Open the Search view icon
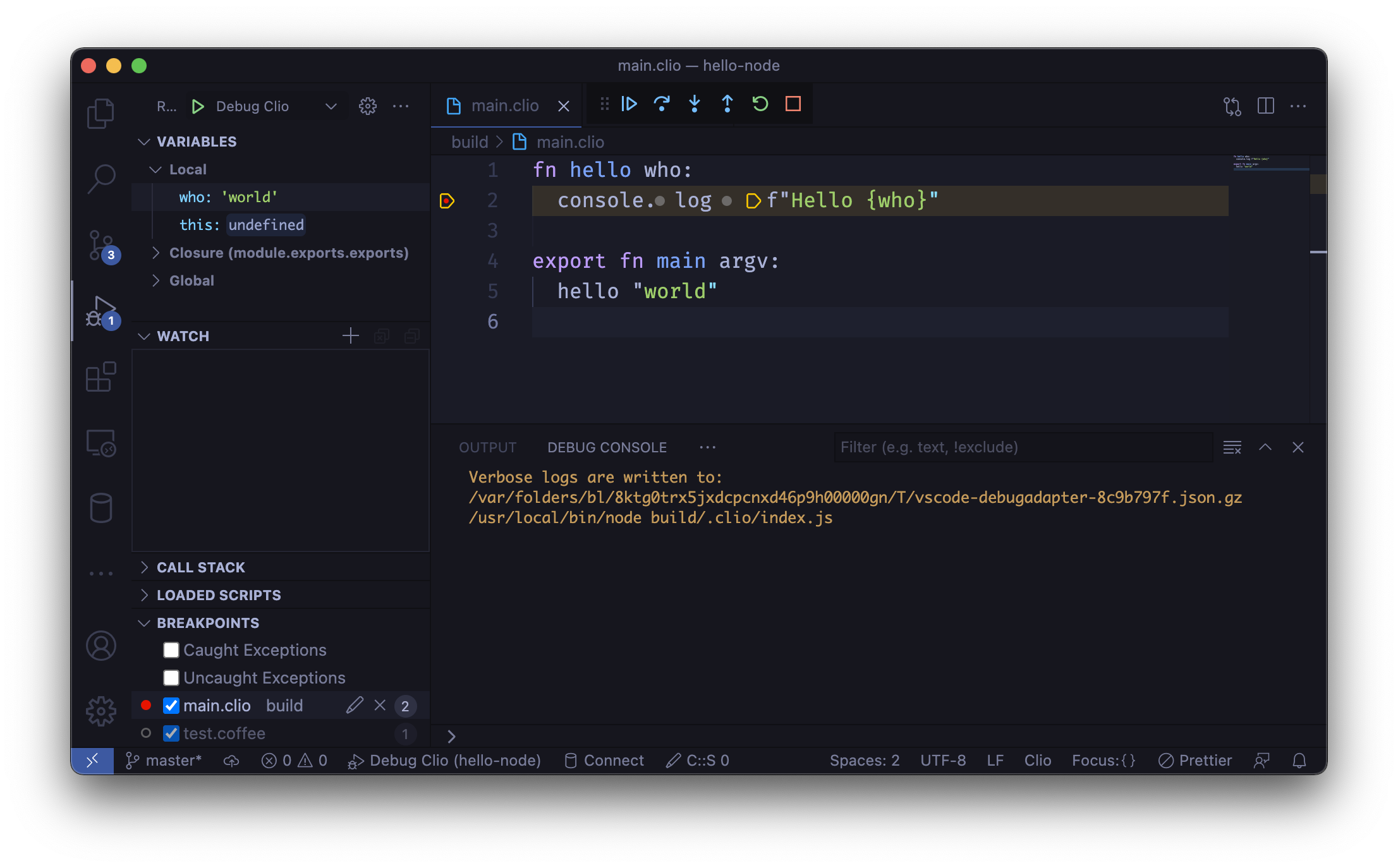The width and height of the screenshot is (1398, 868). [100, 179]
